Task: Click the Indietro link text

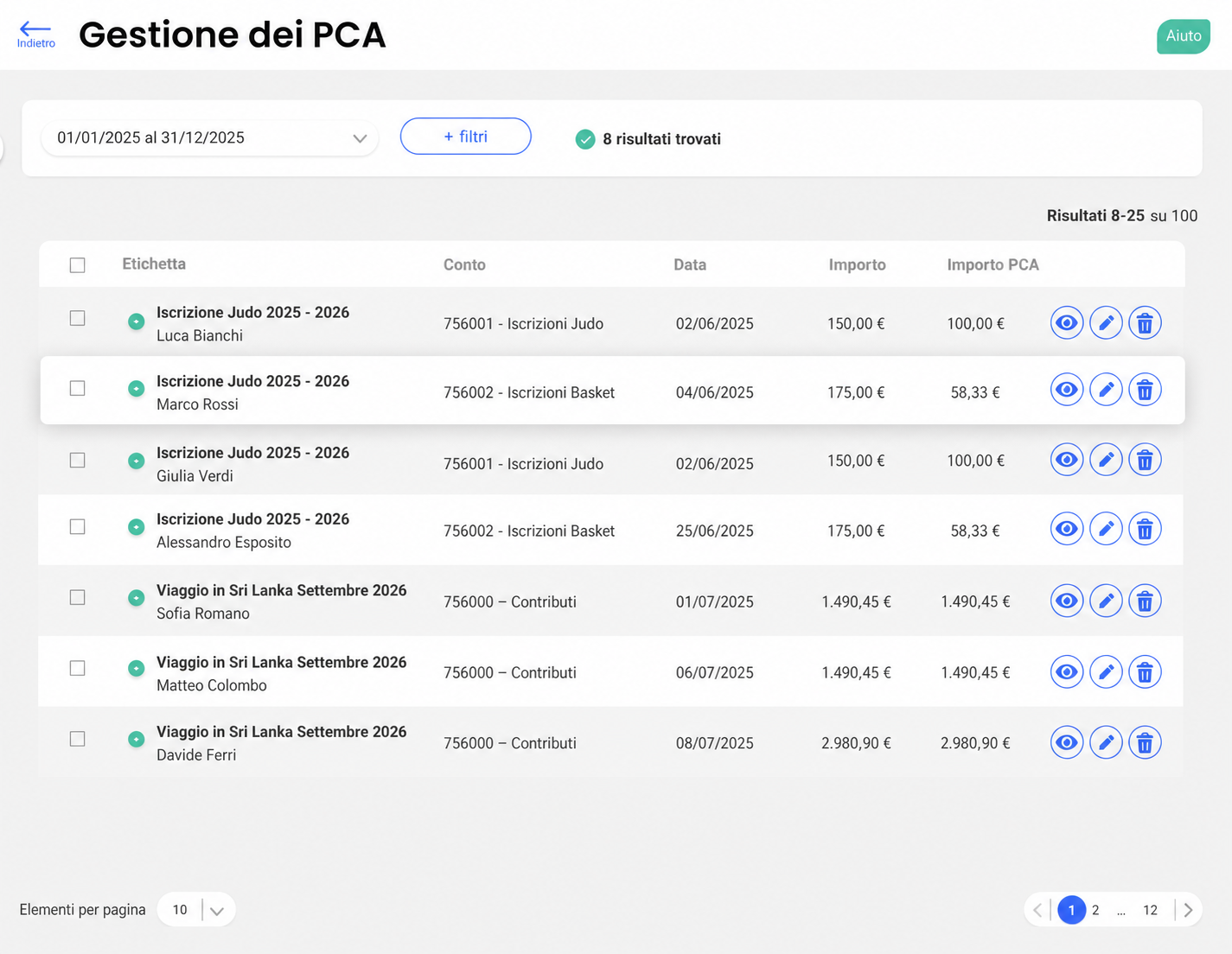Action: (36, 43)
